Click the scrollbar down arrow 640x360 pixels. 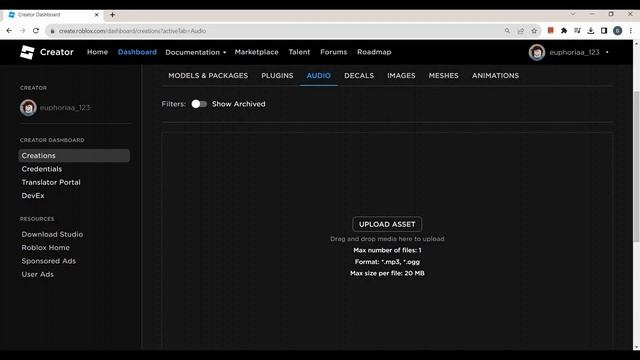[x=636, y=347]
